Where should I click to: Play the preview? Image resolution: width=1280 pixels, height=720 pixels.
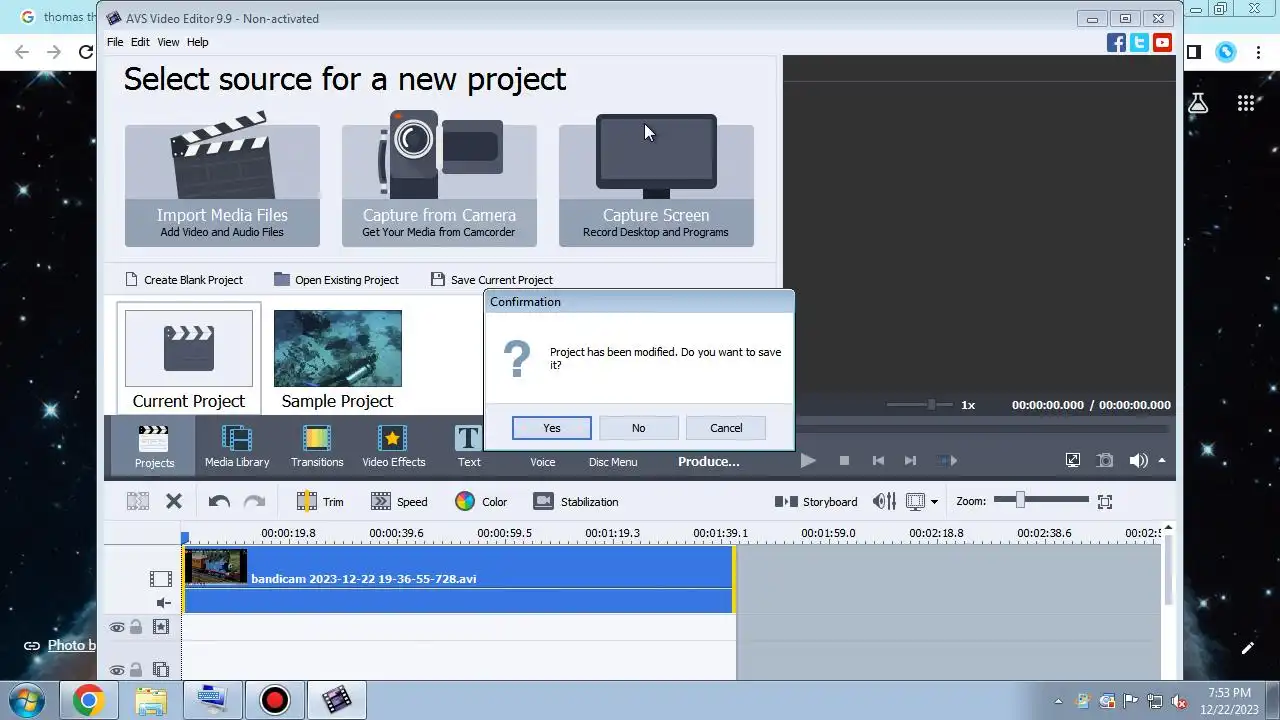[x=808, y=461]
